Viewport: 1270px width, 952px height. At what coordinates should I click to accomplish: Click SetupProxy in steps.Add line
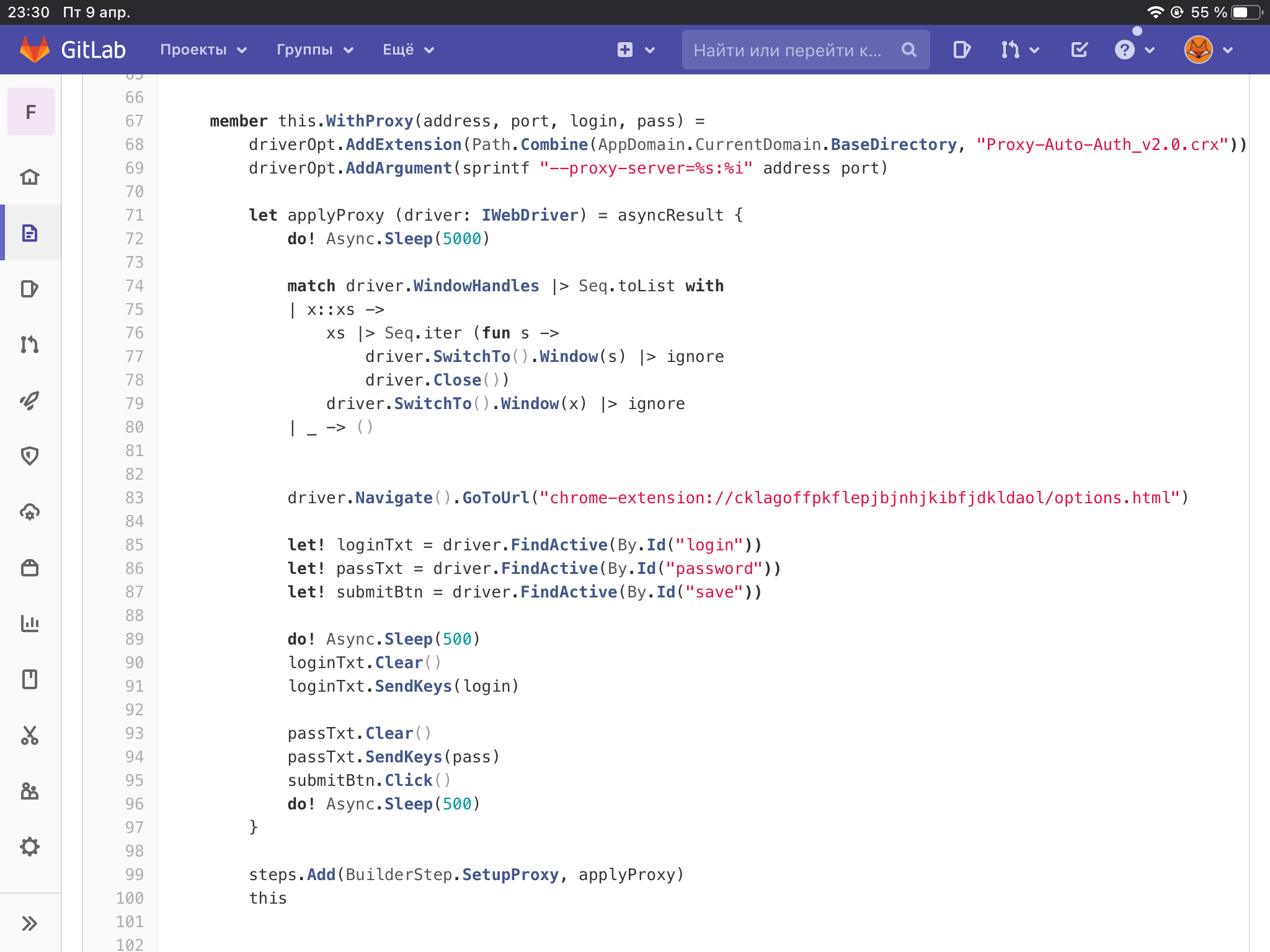click(510, 875)
